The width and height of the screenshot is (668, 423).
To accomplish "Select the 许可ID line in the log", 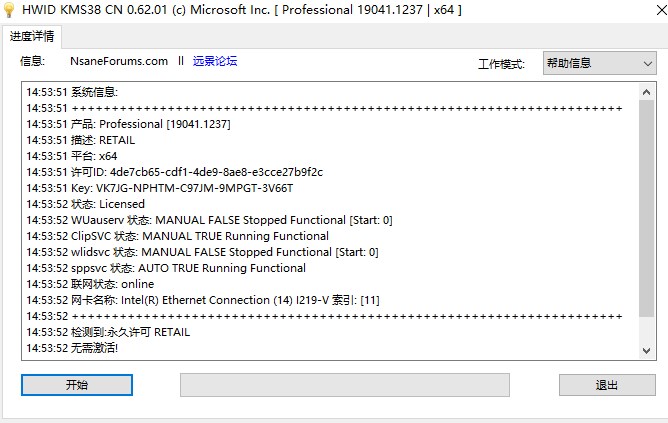I will [175, 172].
